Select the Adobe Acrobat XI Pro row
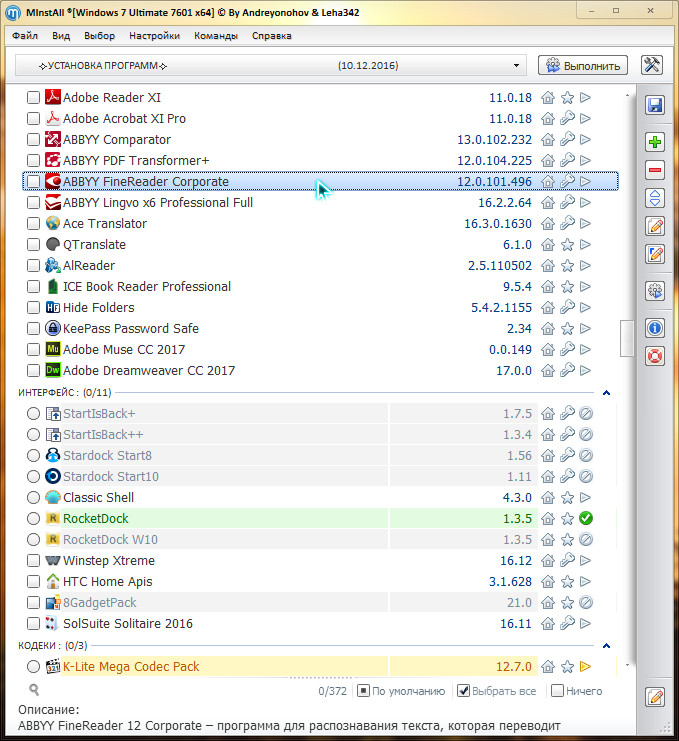Viewport: 679px width, 741px height. tap(320, 119)
